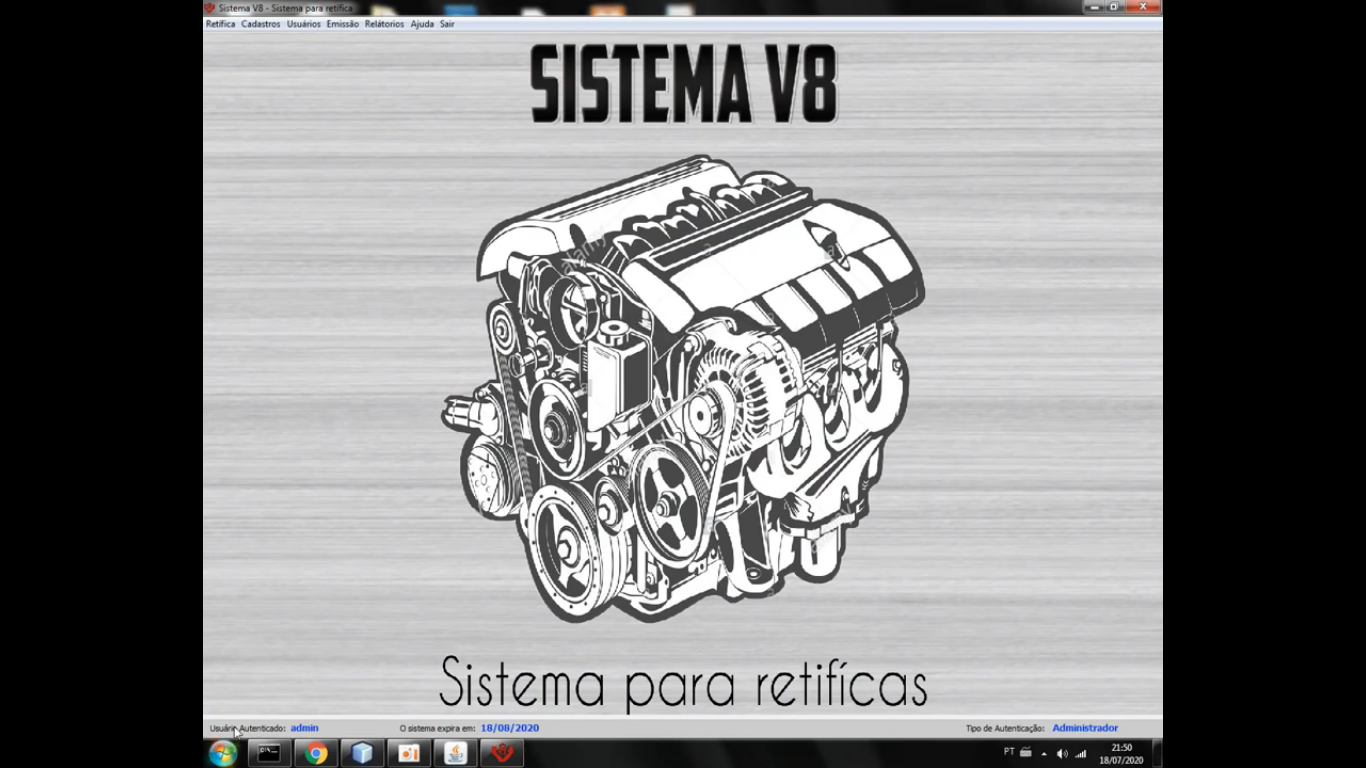Show hidden system tray icons

point(1044,754)
